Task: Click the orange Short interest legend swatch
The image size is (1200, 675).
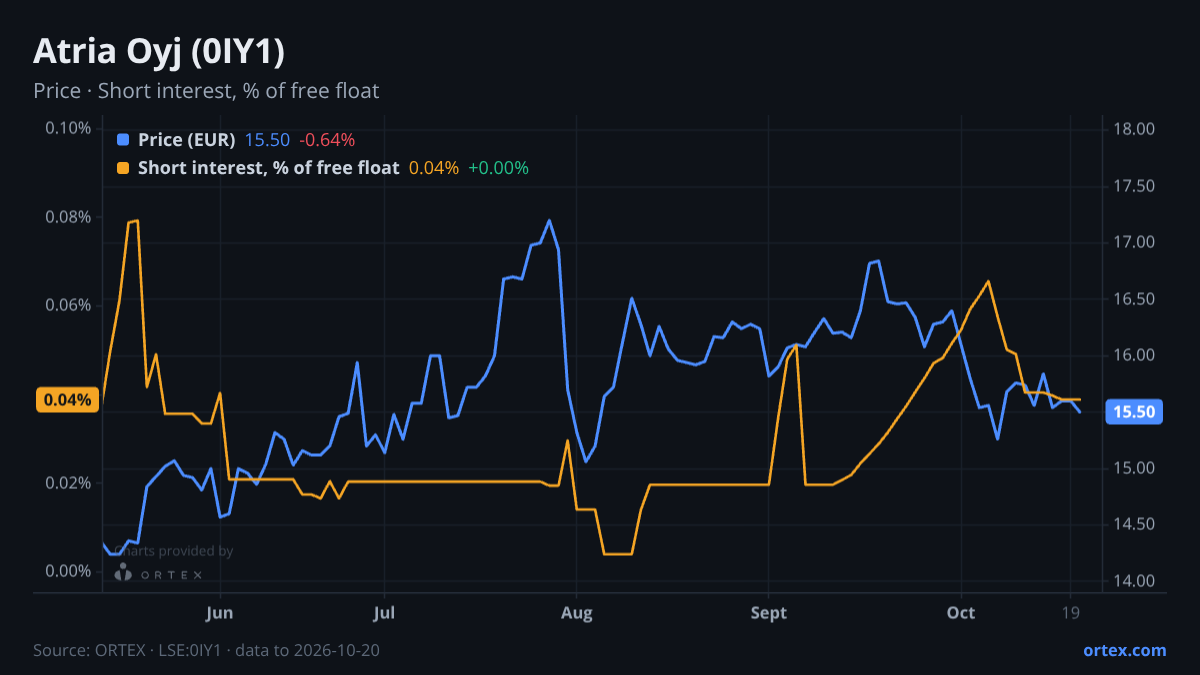Action: click(x=123, y=168)
